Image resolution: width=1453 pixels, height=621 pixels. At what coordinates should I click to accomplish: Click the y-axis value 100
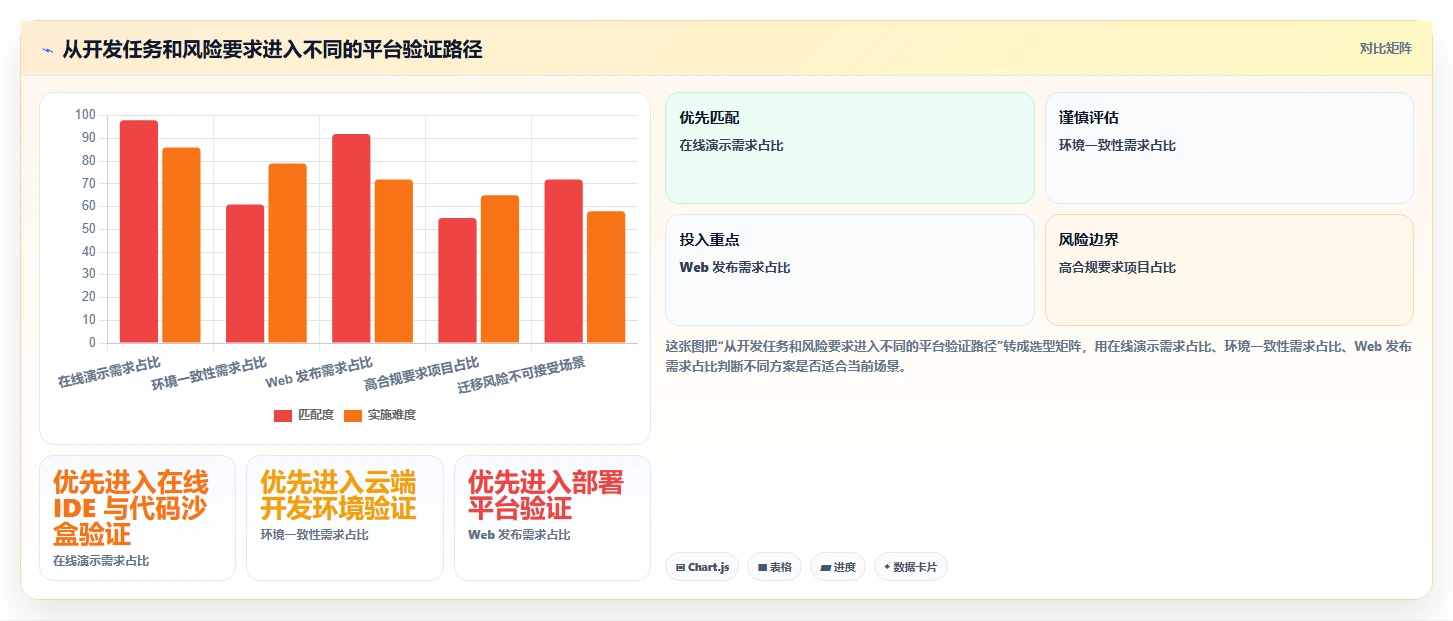click(x=85, y=115)
